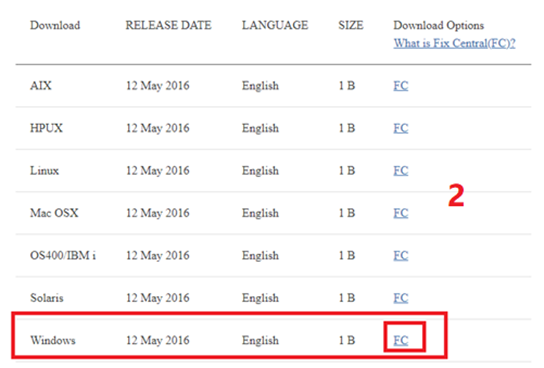The width and height of the screenshot is (544, 368).
Task: Click the FC link for Mac OSX
Action: coord(401,213)
